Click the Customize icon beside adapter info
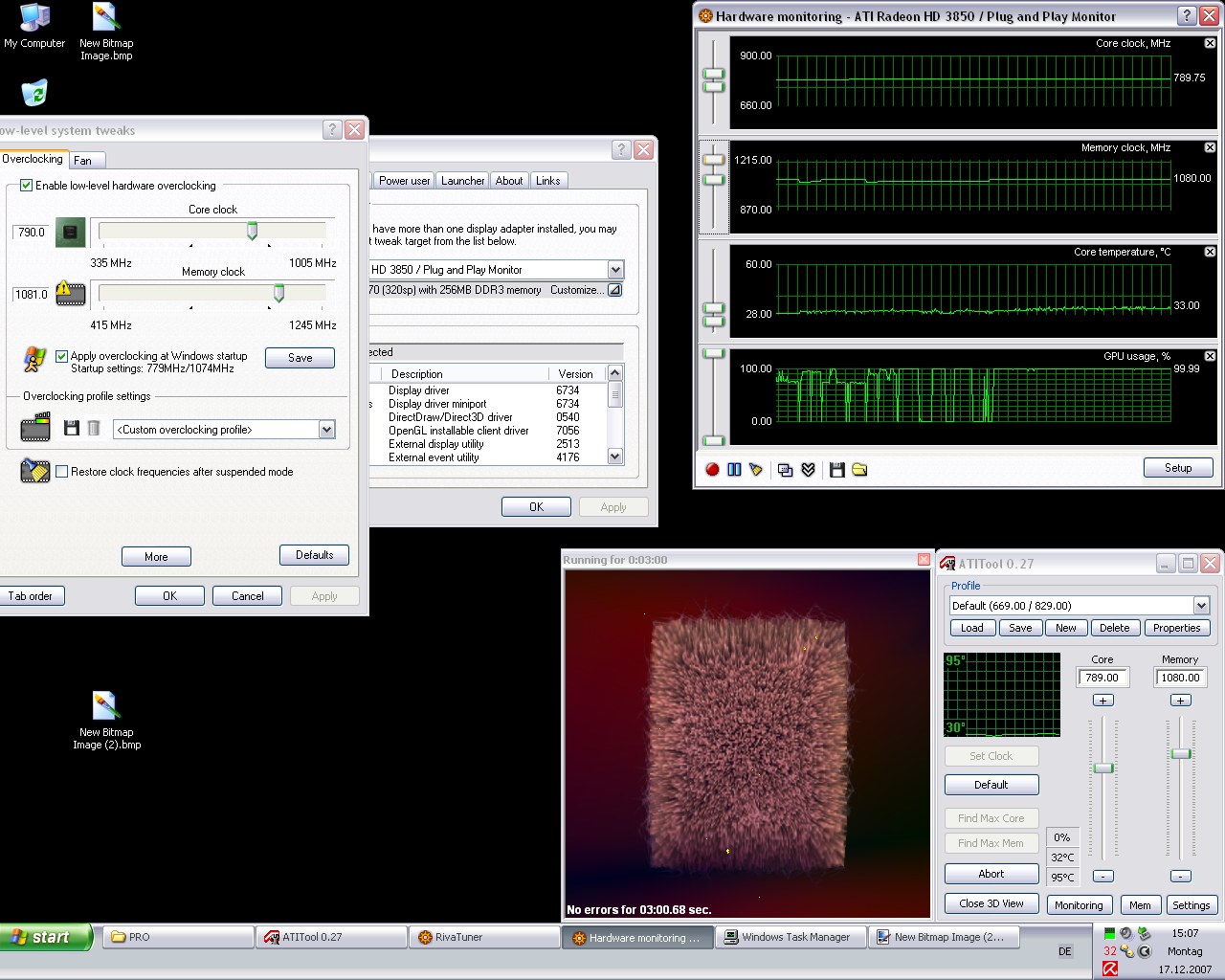 [x=614, y=290]
